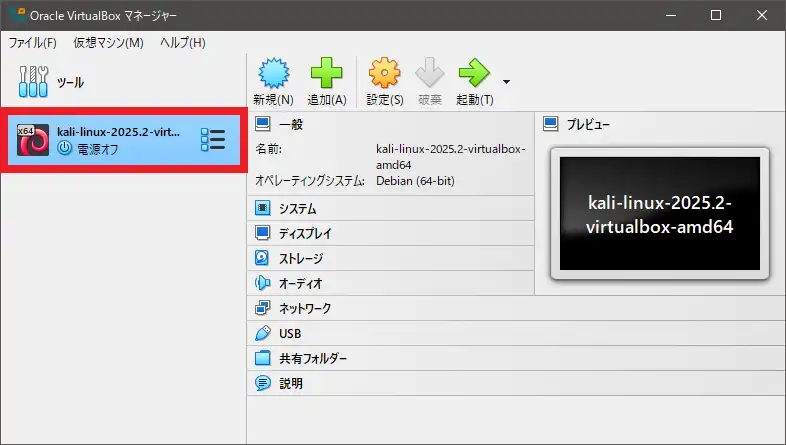This screenshot has width=786, height=445.
Task: Open the USB section heading
Action: [x=290, y=333]
